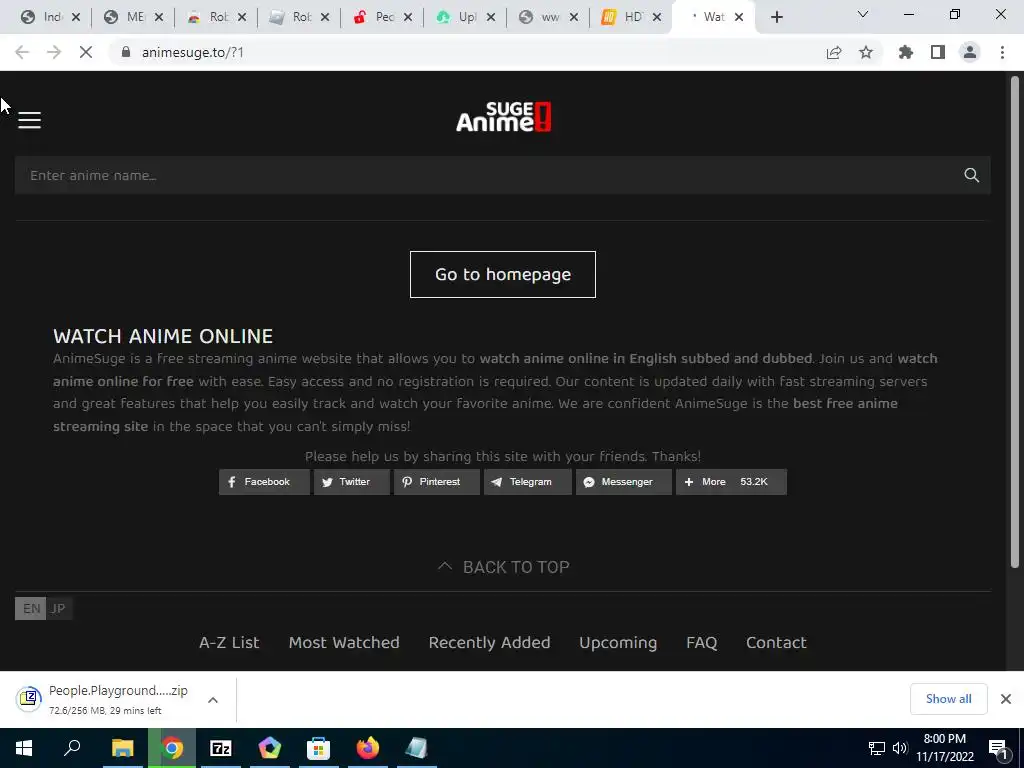Open Microsoft Store from taskbar
The width and height of the screenshot is (1024, 768).
[x=318, y=748]
